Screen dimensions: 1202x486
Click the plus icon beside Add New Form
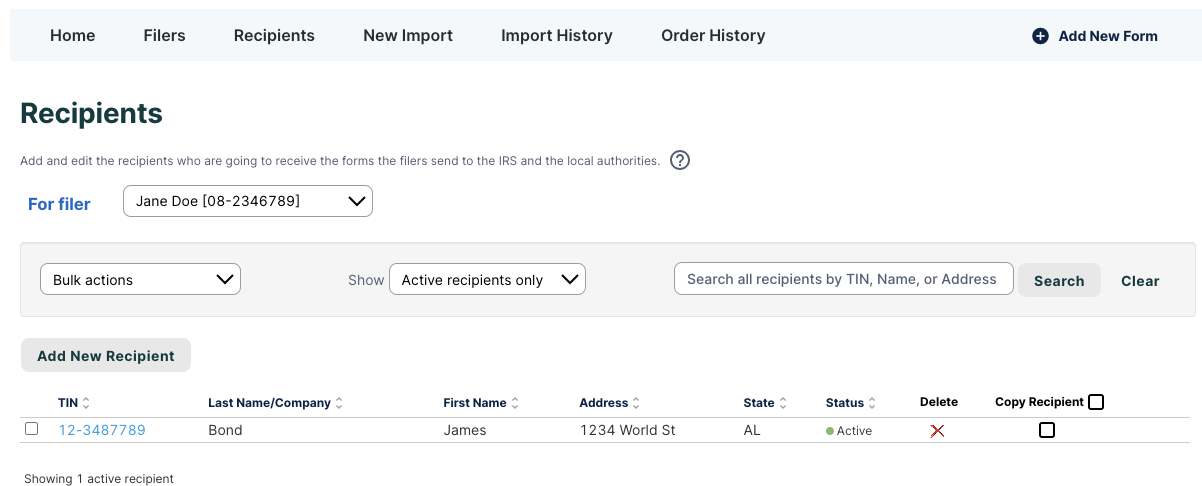[x=1040, y=36]
